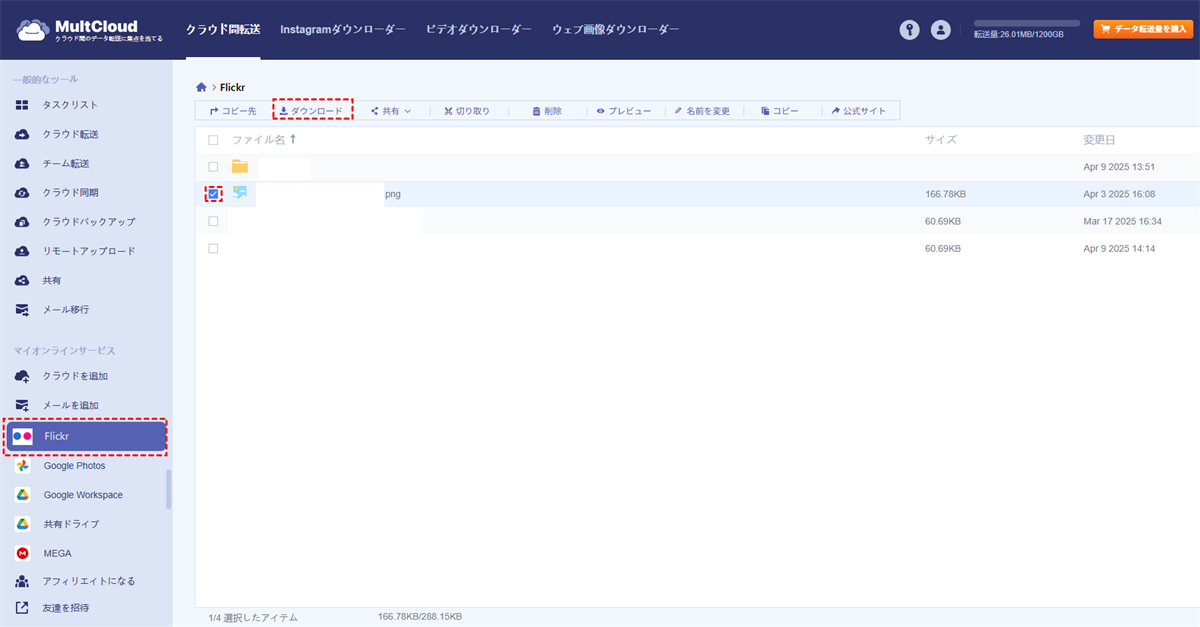1200x627 pixels.
Task: Click the コピー toolbar button
Action: coord(780,111)
